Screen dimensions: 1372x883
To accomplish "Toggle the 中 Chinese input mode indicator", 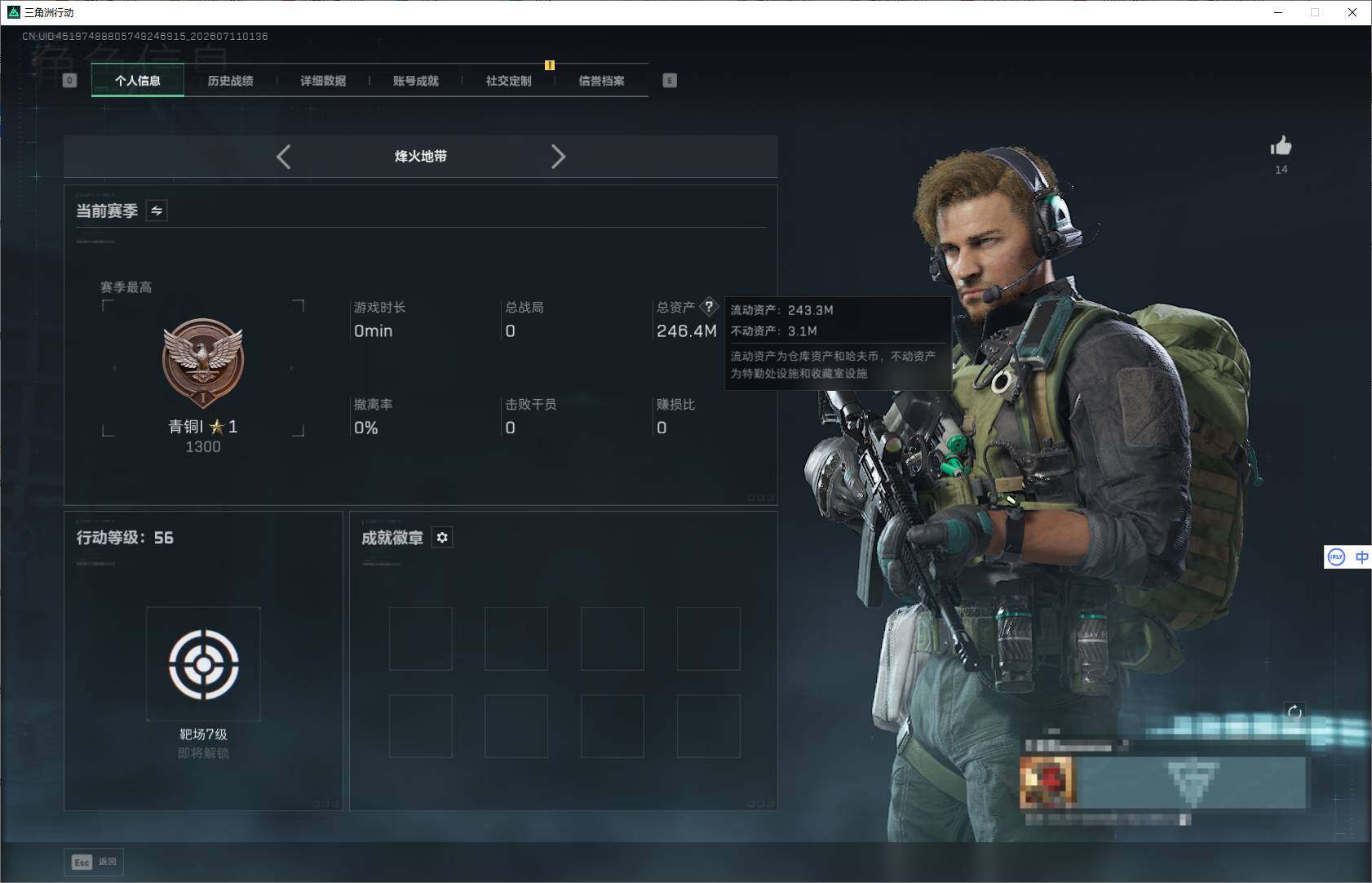I will click(1361, 557).
